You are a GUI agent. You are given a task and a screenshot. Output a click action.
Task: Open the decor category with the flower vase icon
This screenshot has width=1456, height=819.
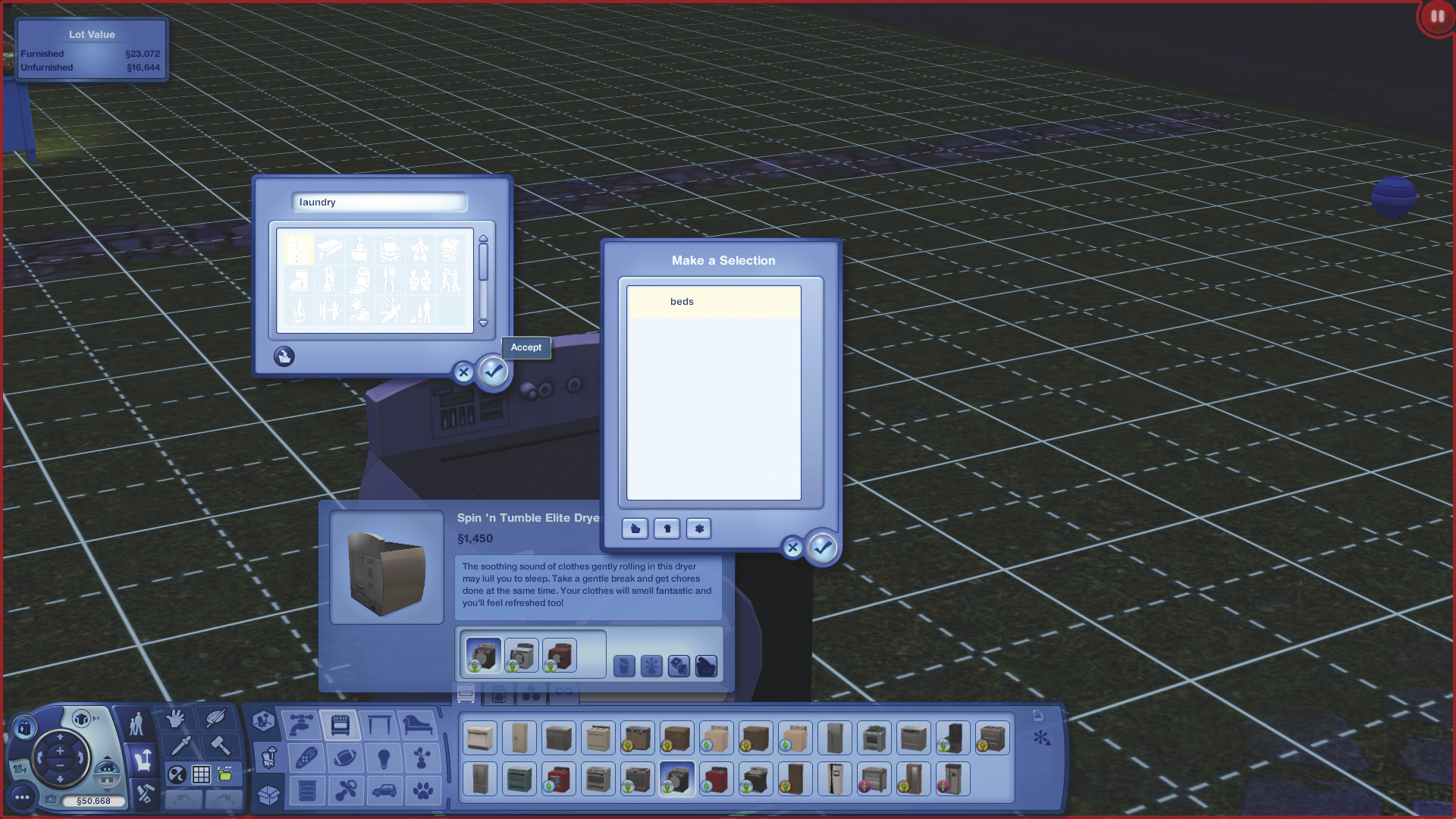coord(422,758)
